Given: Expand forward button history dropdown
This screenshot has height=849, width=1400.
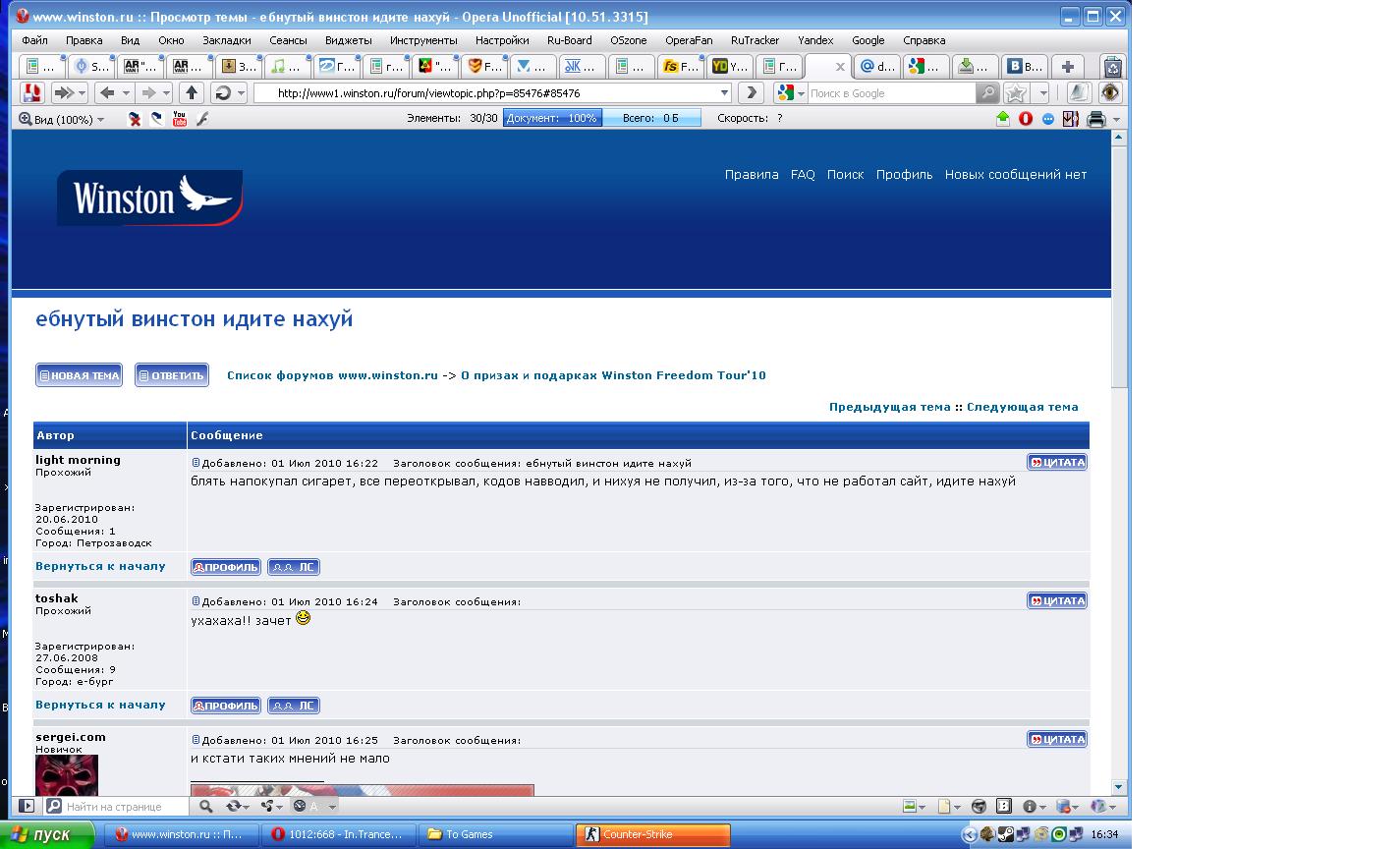Looking at the screenshot, I should click(167, 92).
